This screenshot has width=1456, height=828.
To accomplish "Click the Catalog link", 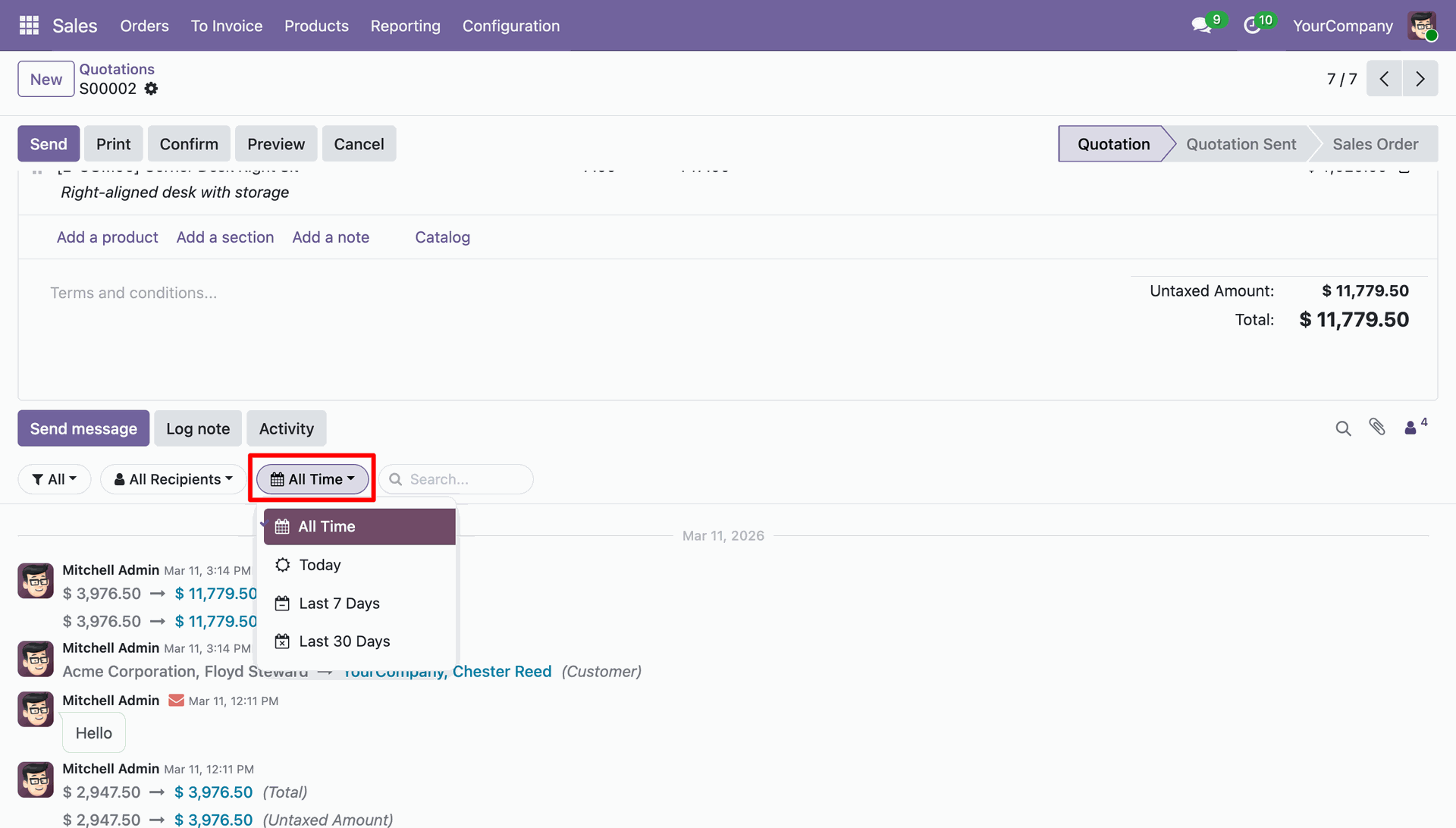I will (442, 237).
